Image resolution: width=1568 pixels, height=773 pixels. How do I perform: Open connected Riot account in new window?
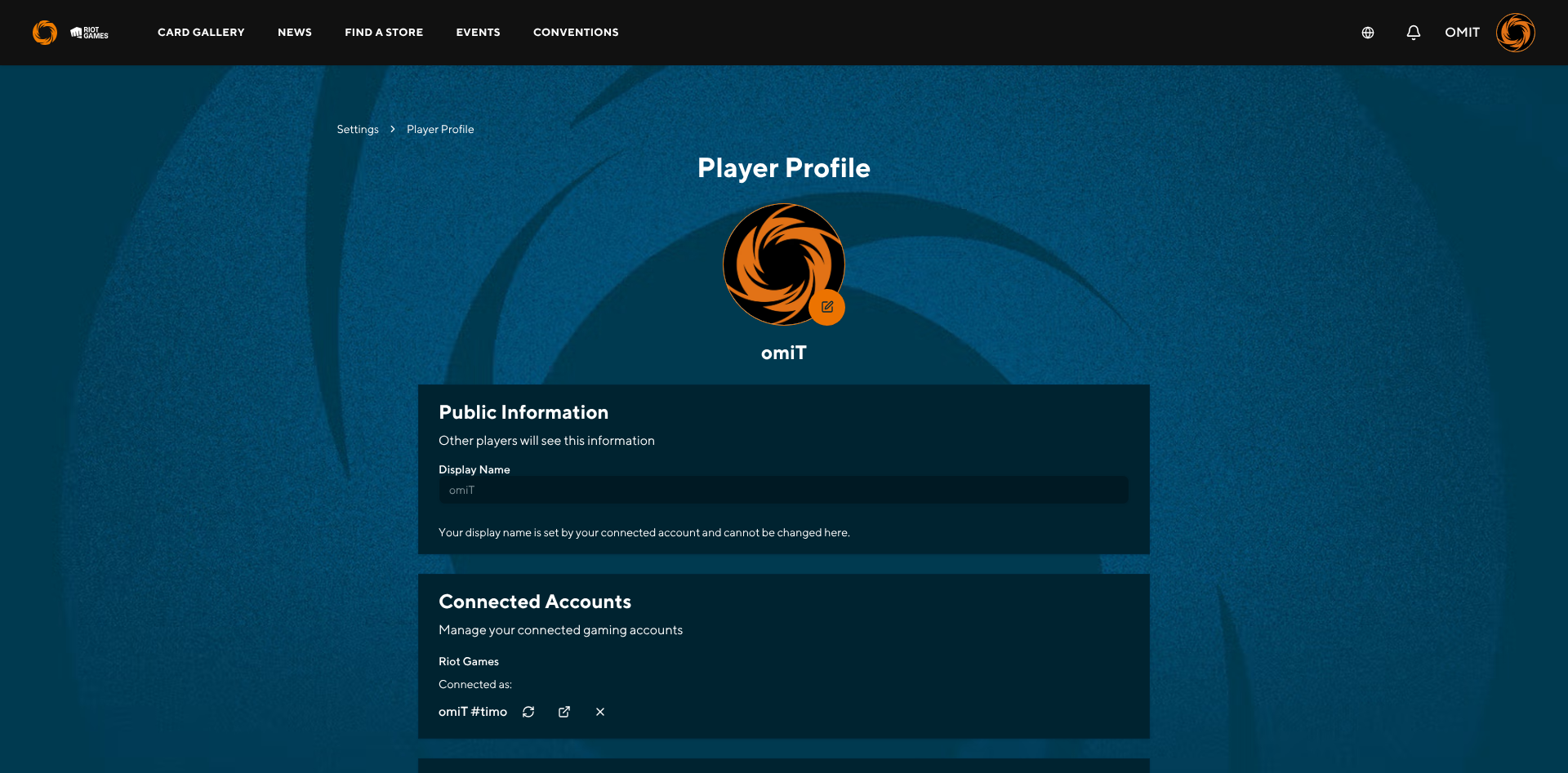[x=564, y=712]
